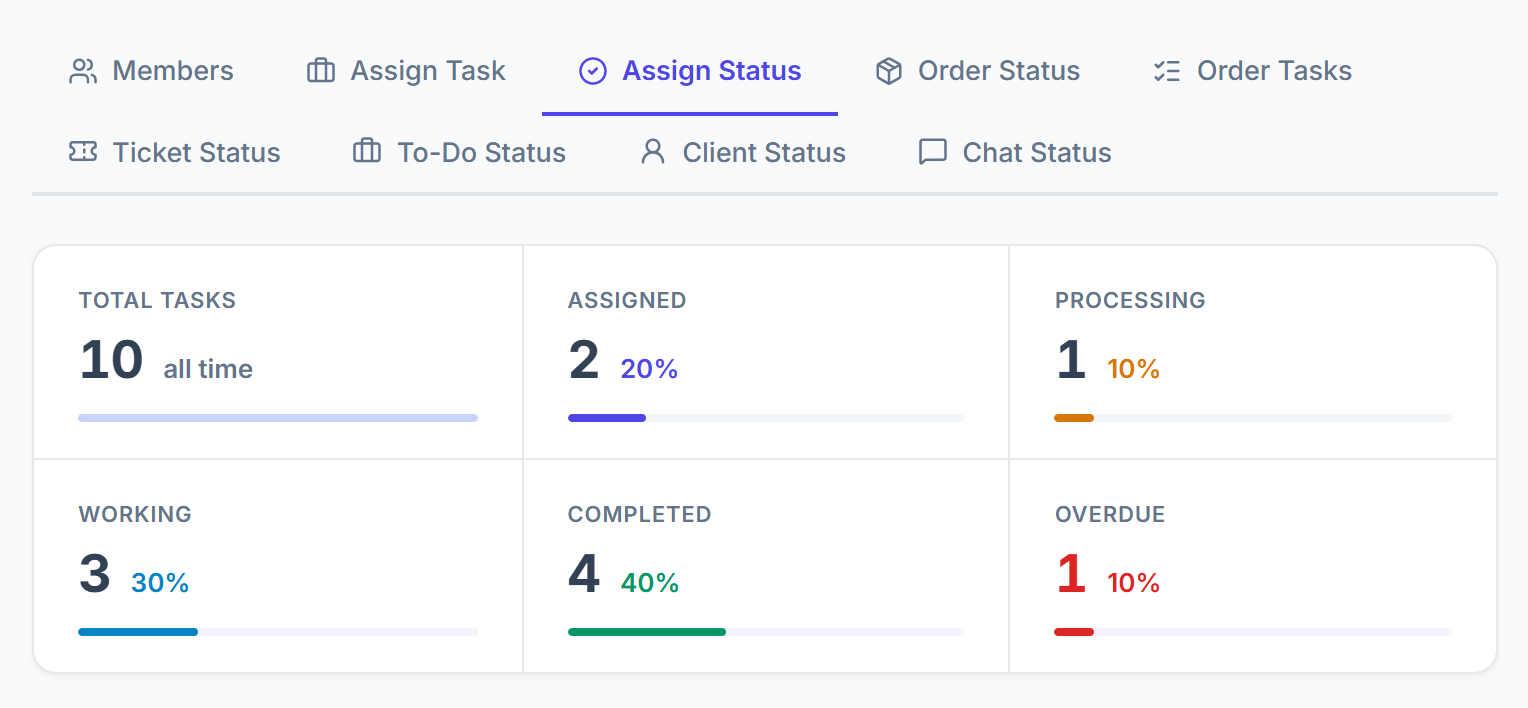Click the 40% completed percentage
The image size is (1528, 708).
[650, 582]
